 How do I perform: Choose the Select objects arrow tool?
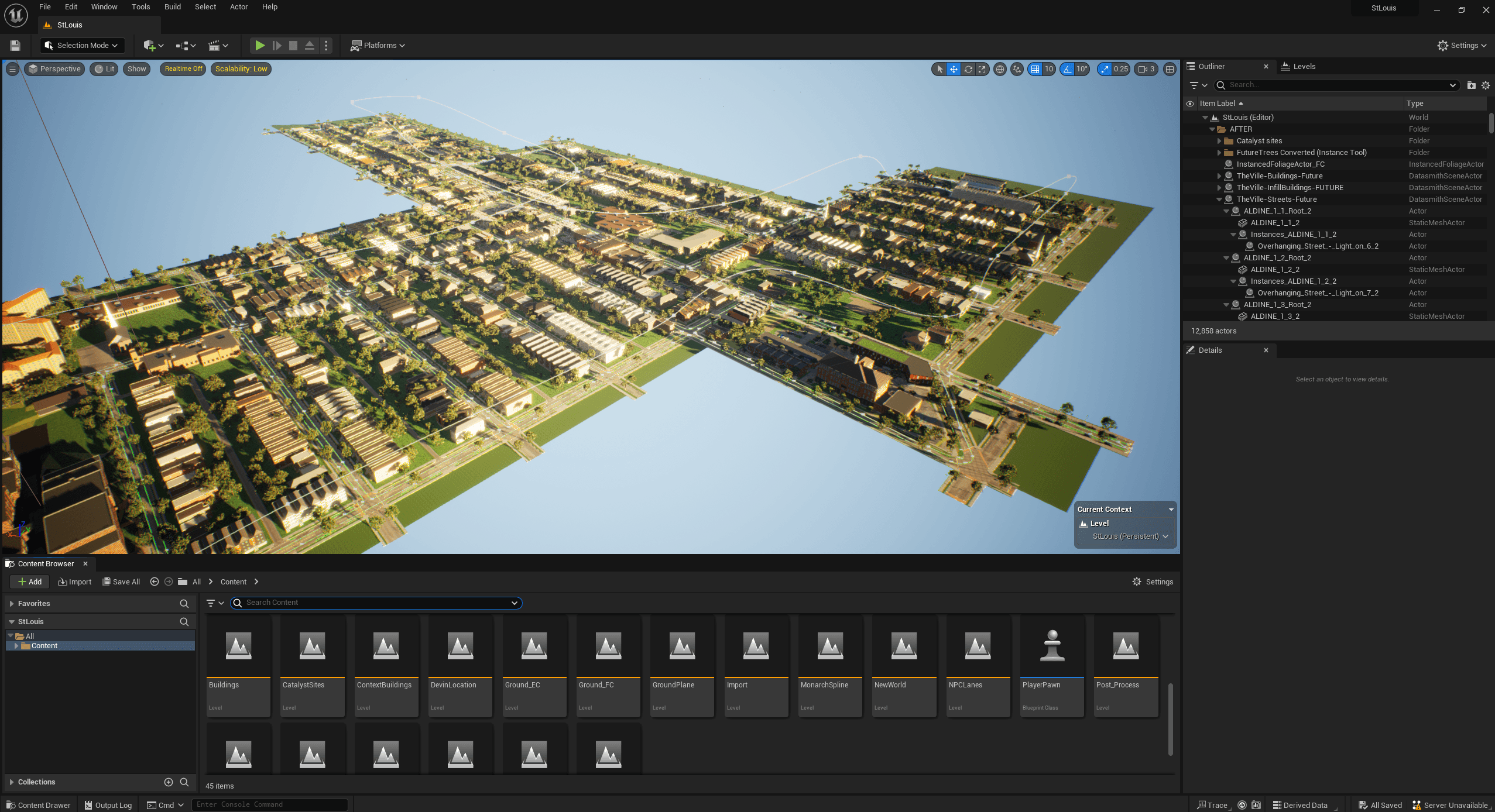point(939,69)
